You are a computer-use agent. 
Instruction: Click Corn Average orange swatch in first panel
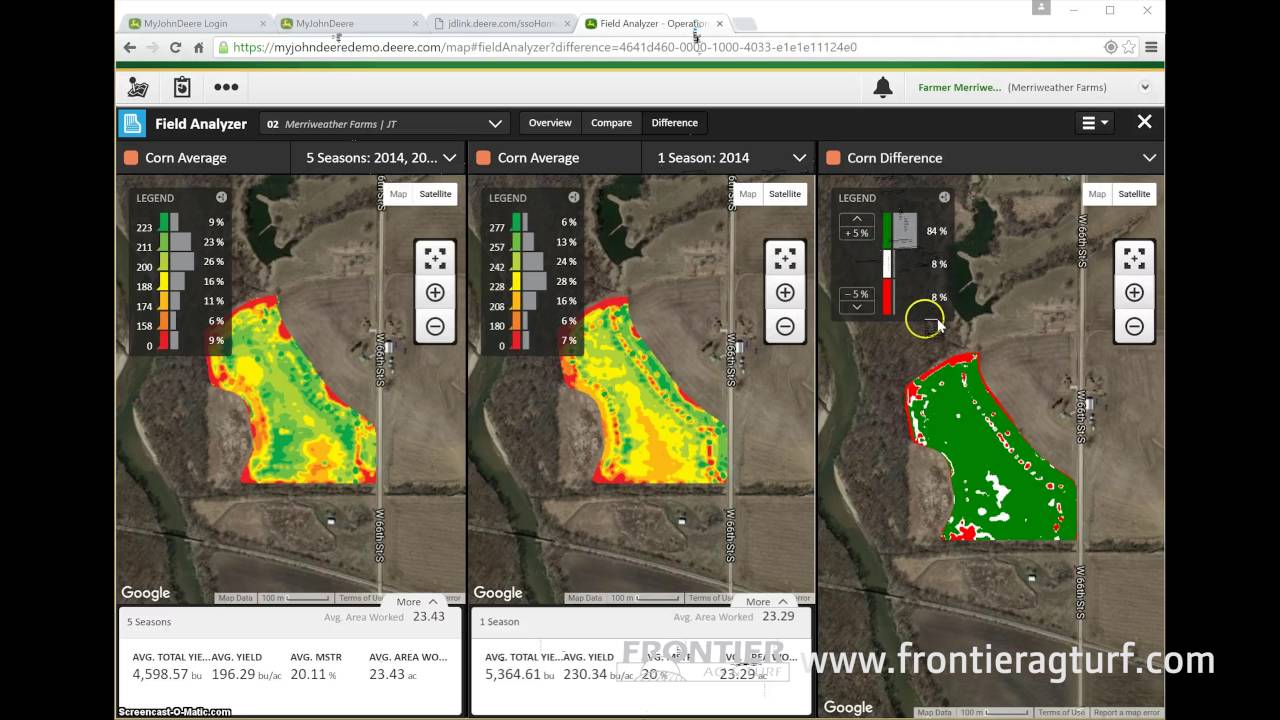(131, 158)
